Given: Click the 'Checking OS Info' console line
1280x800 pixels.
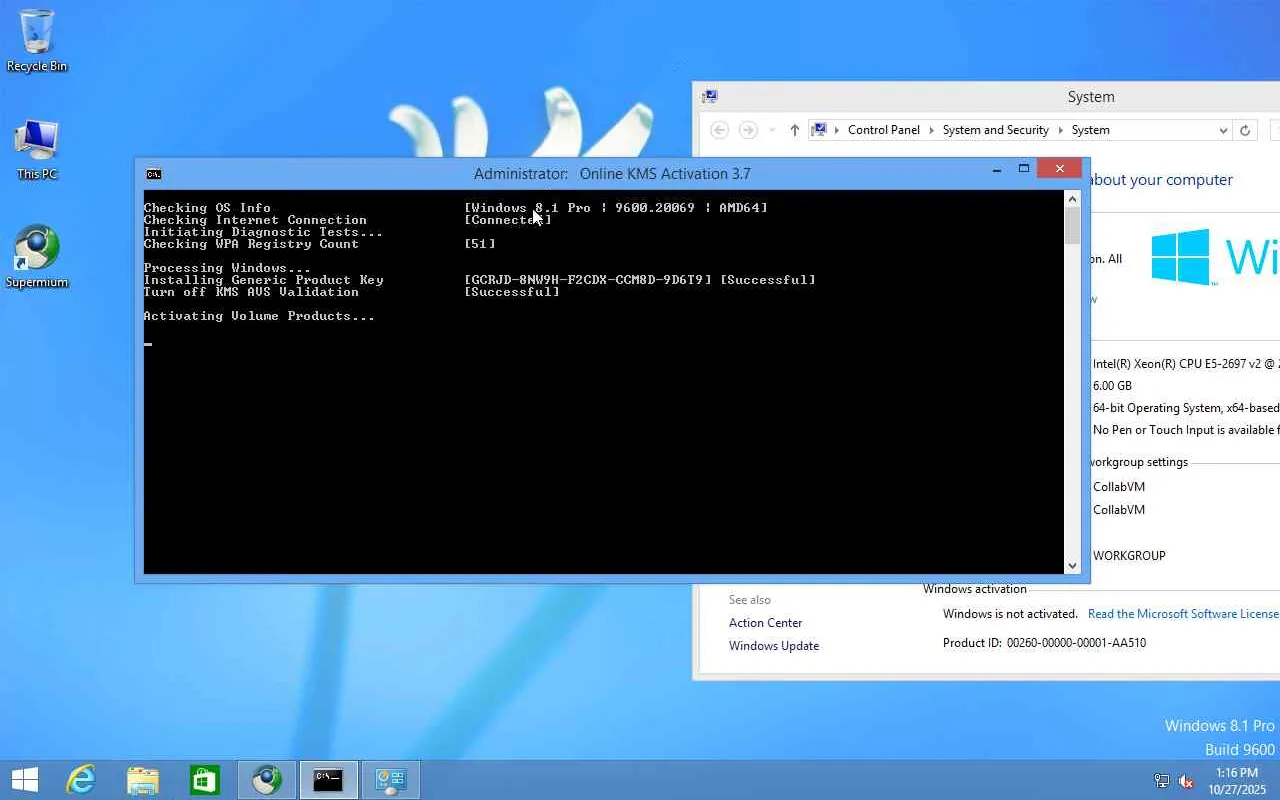Looking at the screenshot, I should click(x=207, y=208).
